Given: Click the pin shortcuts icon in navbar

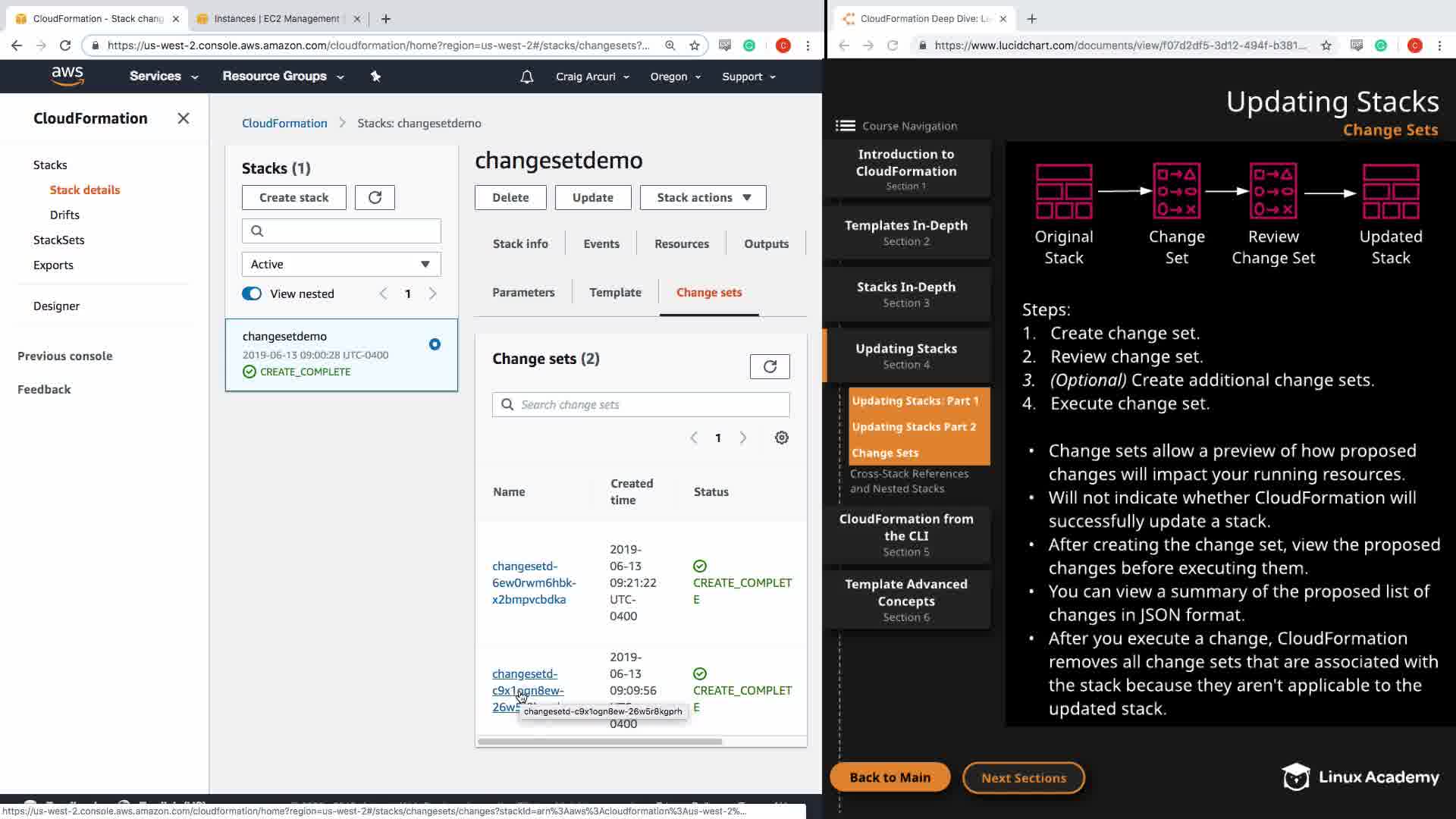Looking at the screenshot, I should tap(375, 76).
